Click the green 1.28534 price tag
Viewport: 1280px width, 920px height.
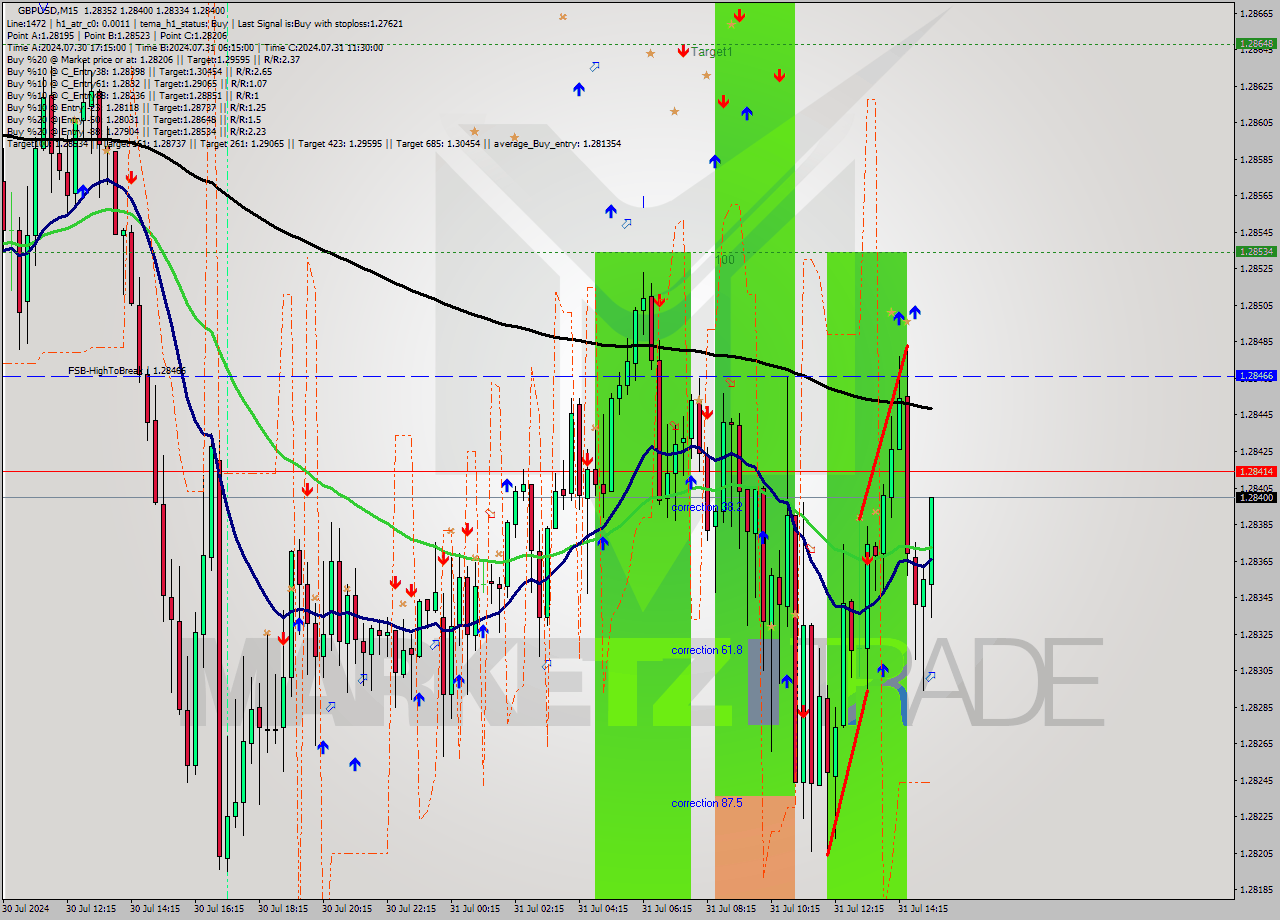tap(1256, 251)
